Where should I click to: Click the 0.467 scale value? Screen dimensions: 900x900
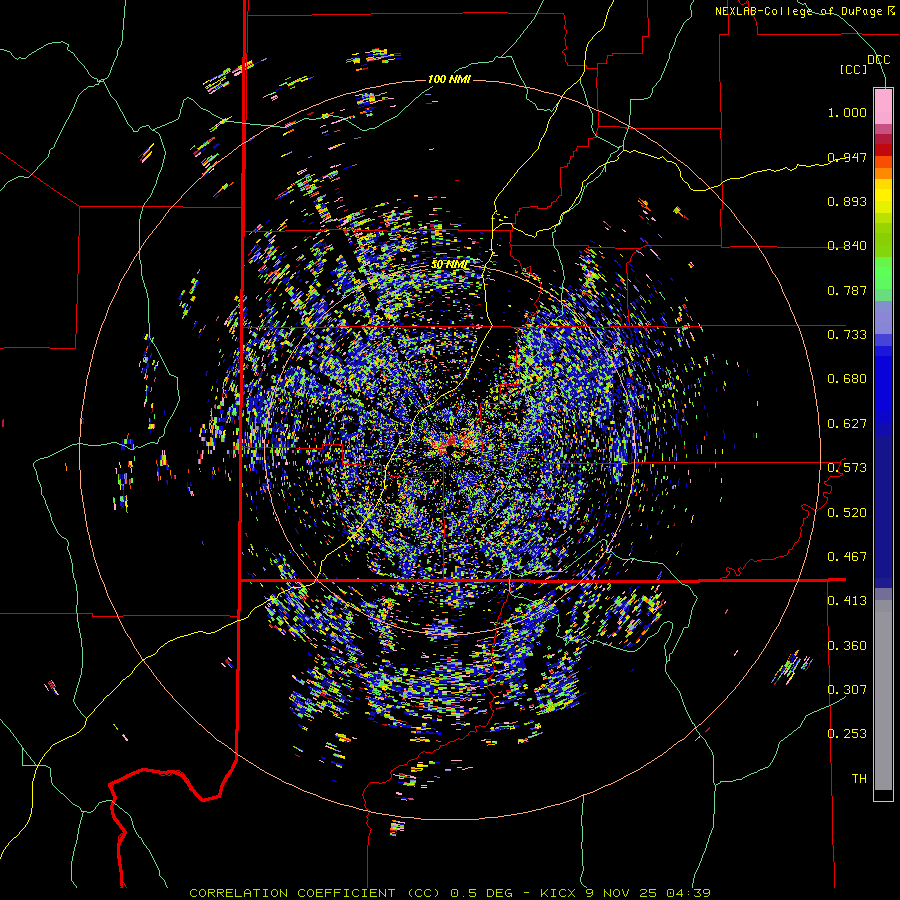coord(847,557)
